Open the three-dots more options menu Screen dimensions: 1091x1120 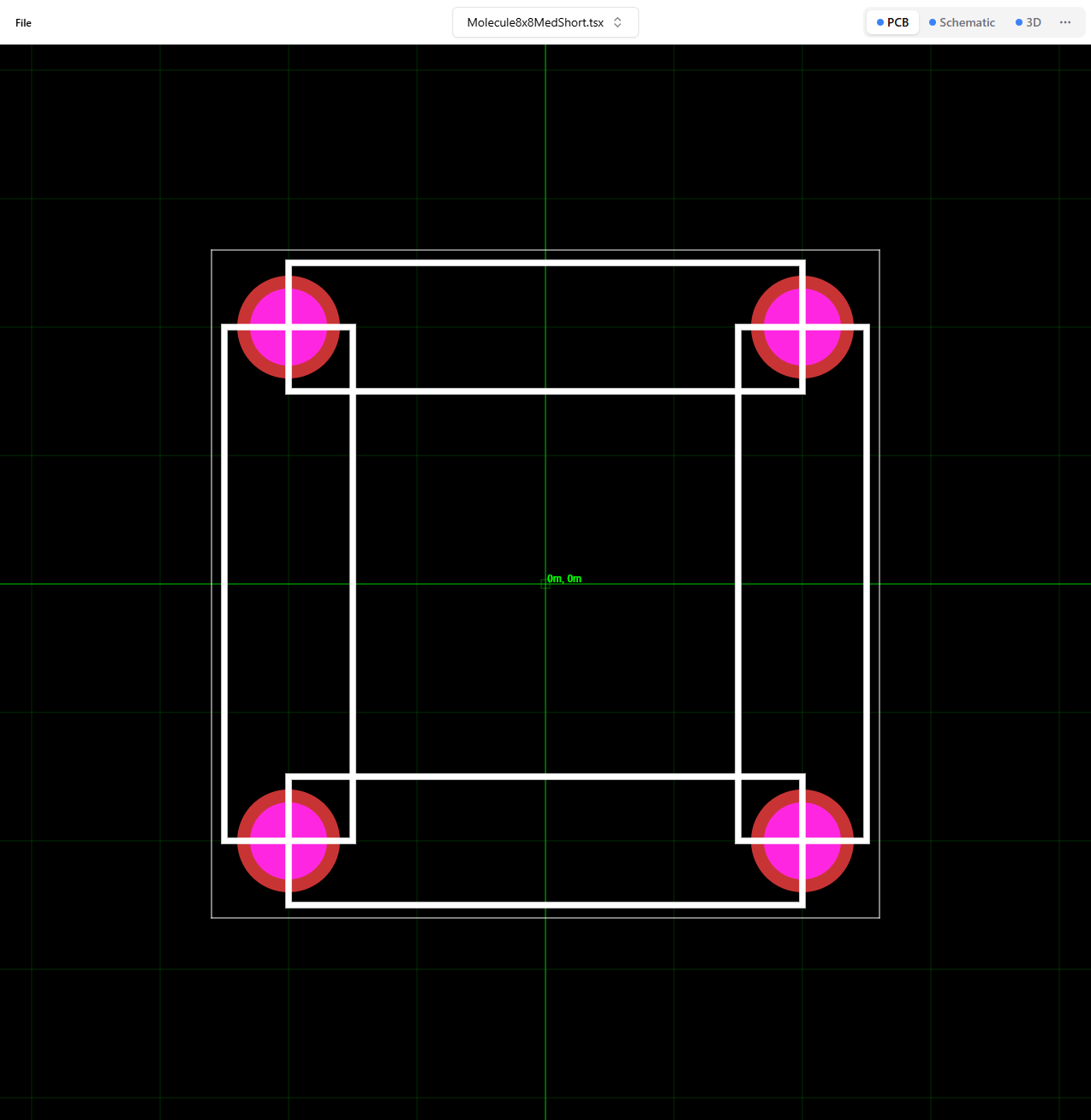(x=1065, y=22)
